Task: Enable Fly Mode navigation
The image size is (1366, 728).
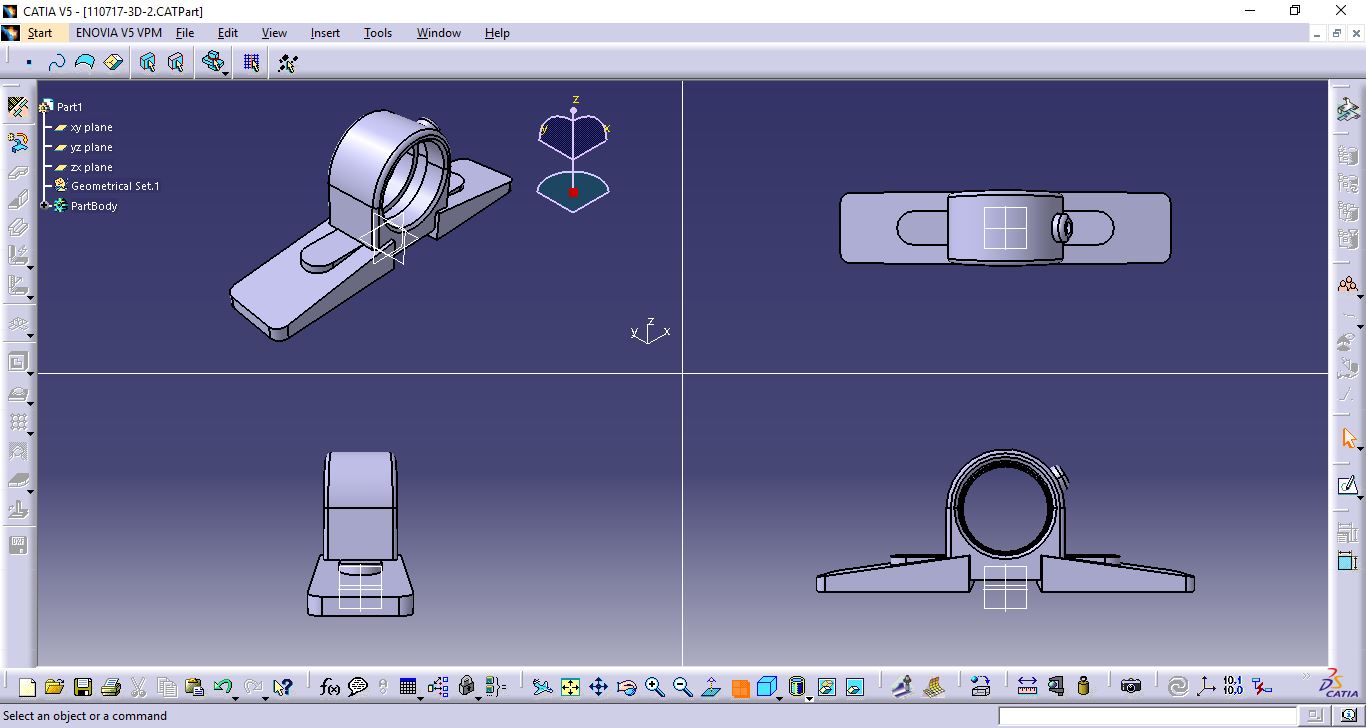Action: tap(543, 687)
